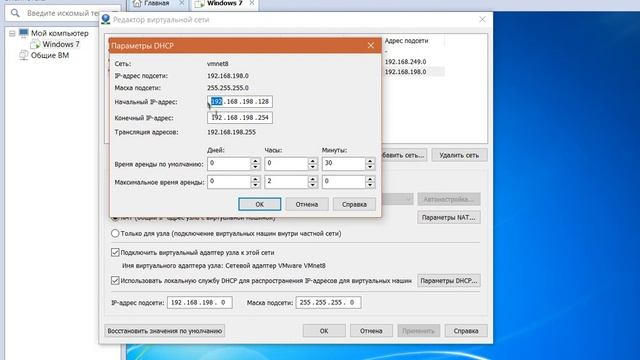Image resolution: width=640 pixels, height=360 pixels.
Task: Click the maximum lease minutes field
Action: [344, 182]
